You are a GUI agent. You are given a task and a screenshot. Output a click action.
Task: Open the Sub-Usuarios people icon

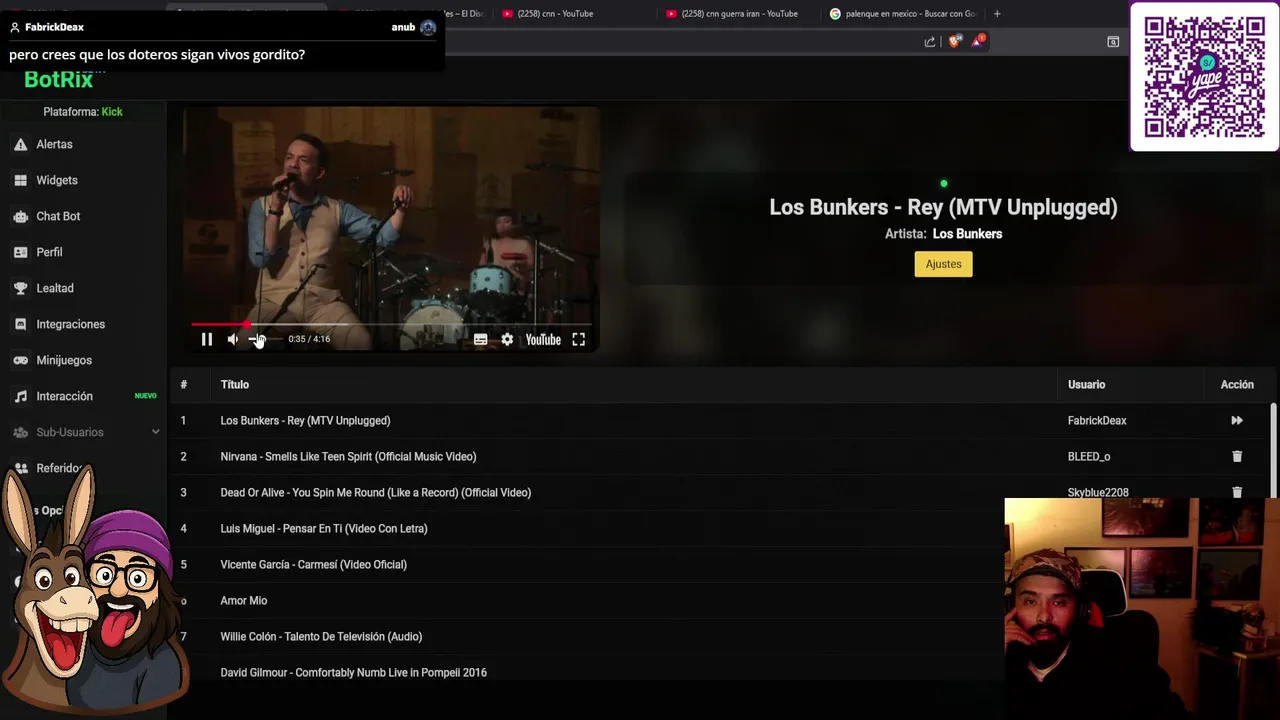(20, 432)
